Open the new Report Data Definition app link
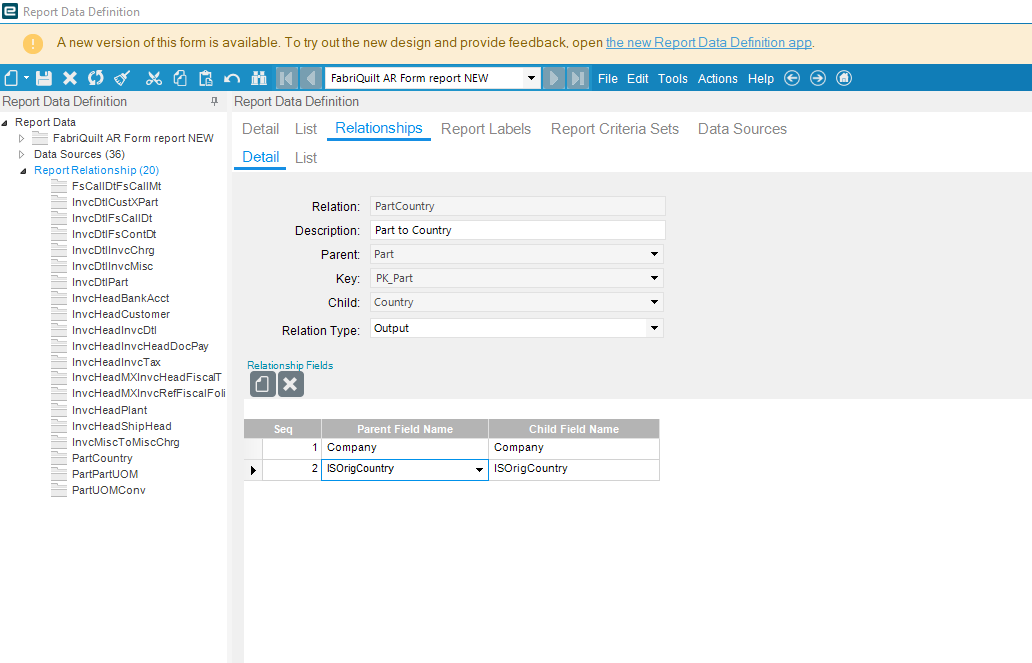 (x=708, y=42)
